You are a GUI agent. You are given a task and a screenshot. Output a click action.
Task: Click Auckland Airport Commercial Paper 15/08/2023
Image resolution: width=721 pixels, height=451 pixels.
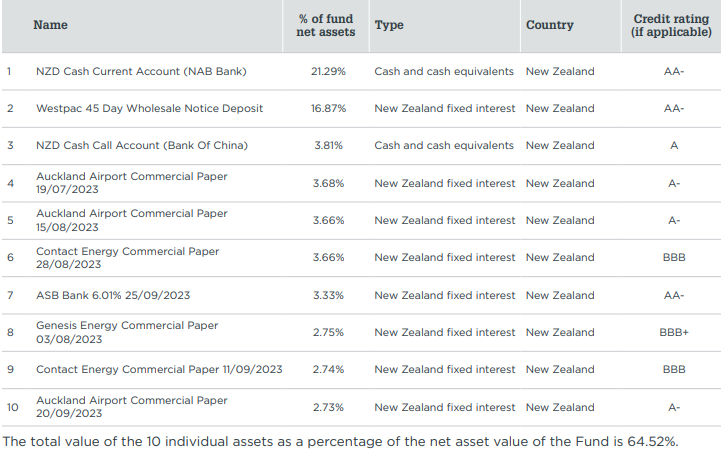coord(131,220)
